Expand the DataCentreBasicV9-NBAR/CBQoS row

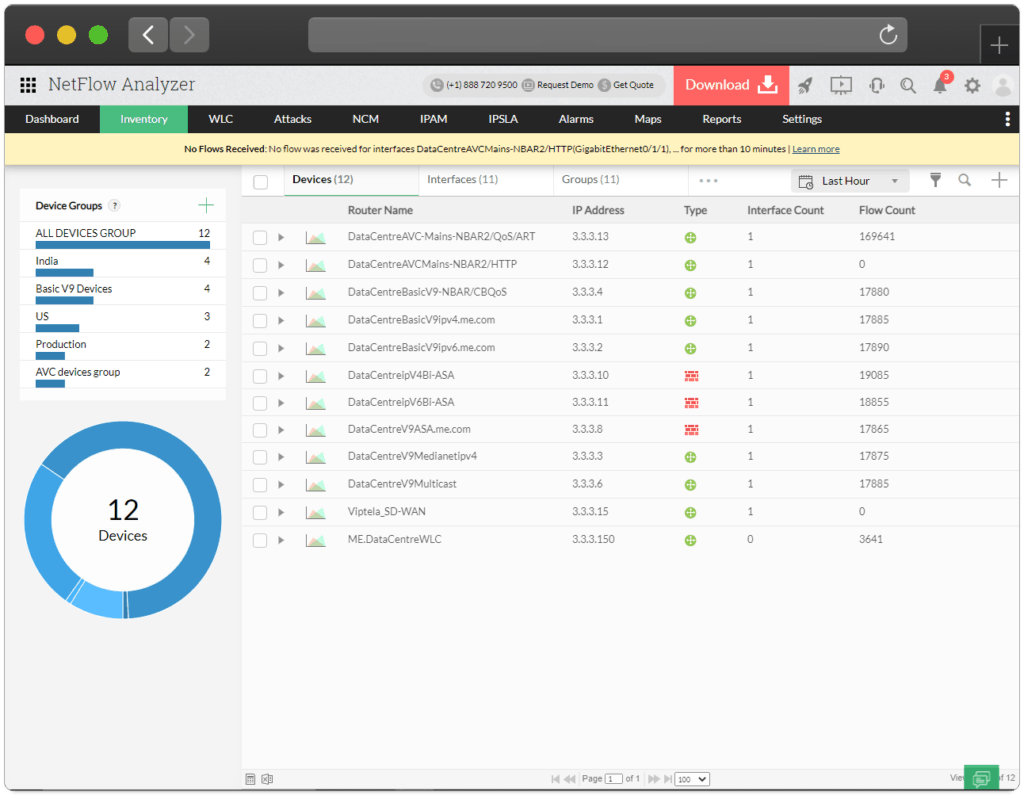pos(281,293)
